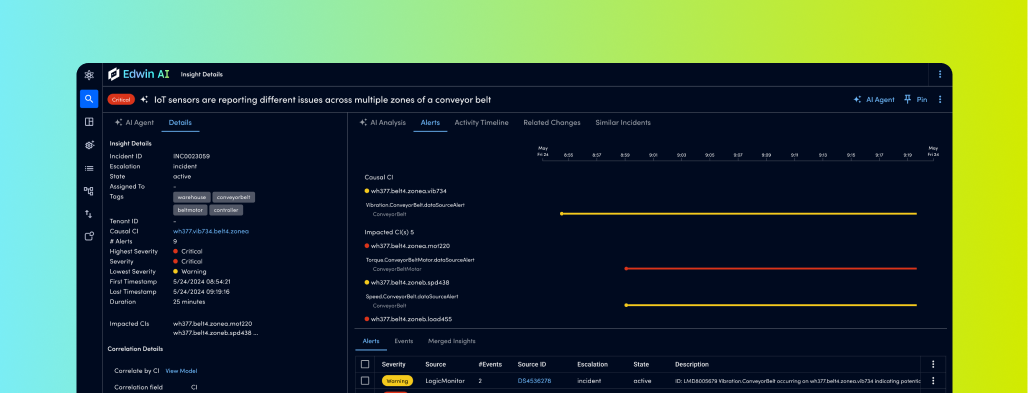Click the conveyorbelt tag
Screen dimensions: 1028x393
(234, 197)
